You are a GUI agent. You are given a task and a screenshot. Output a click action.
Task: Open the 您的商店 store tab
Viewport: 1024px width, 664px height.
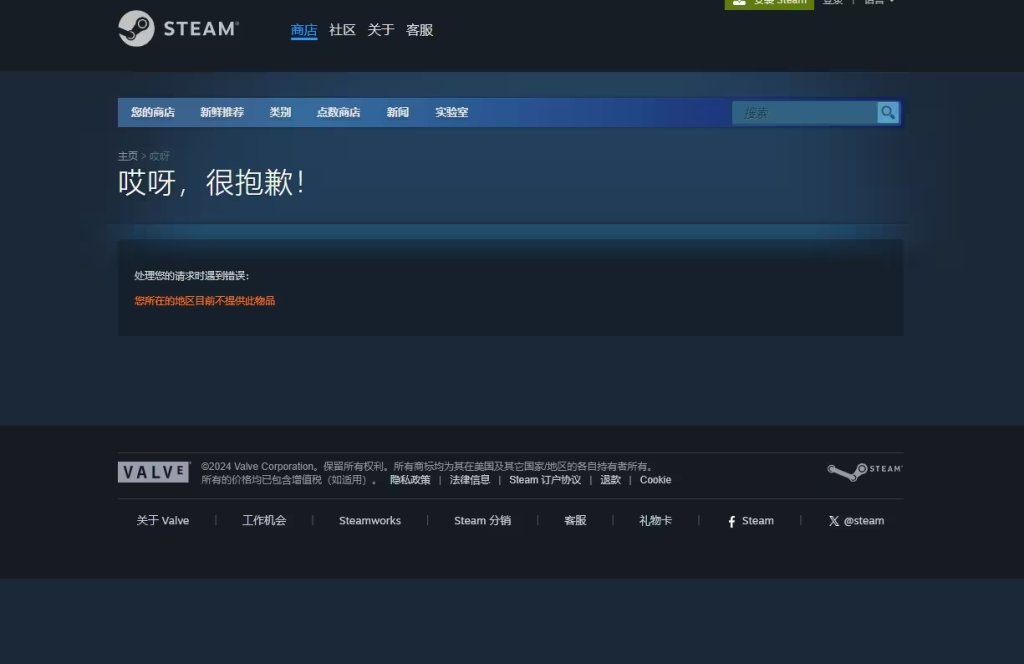pos(153,112)
